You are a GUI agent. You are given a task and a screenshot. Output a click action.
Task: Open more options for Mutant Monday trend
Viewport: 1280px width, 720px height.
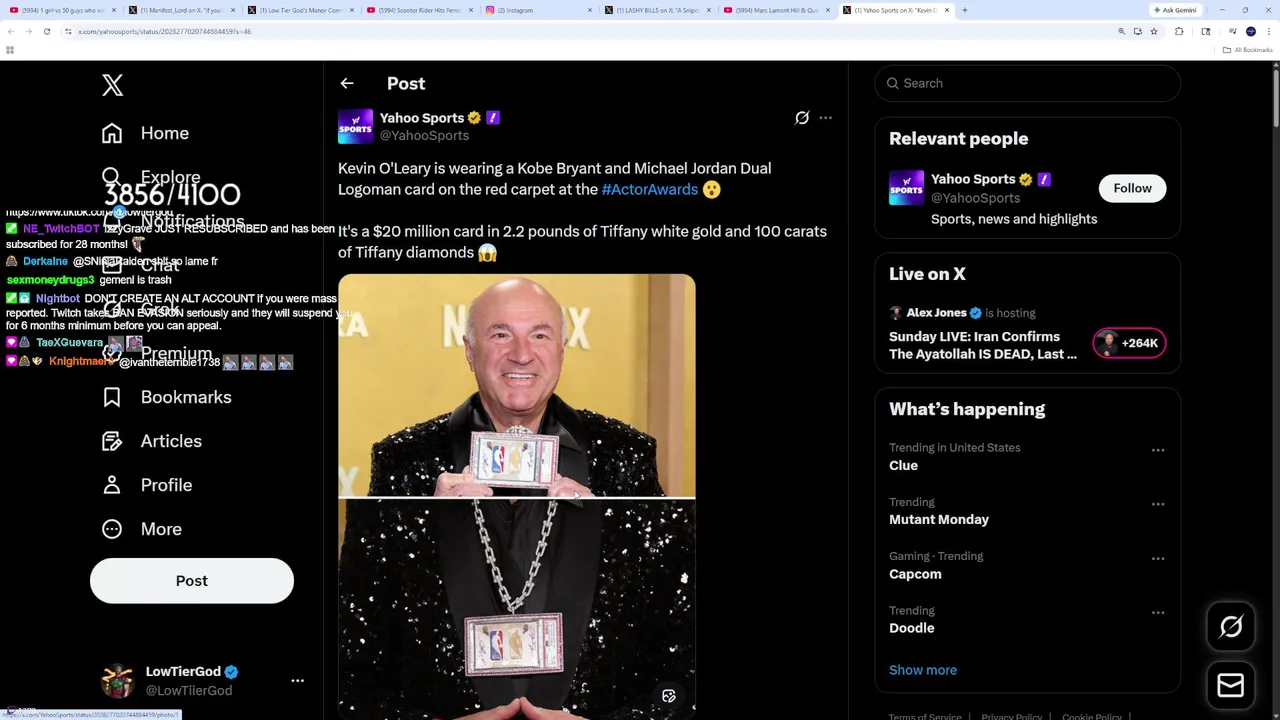1158,504
